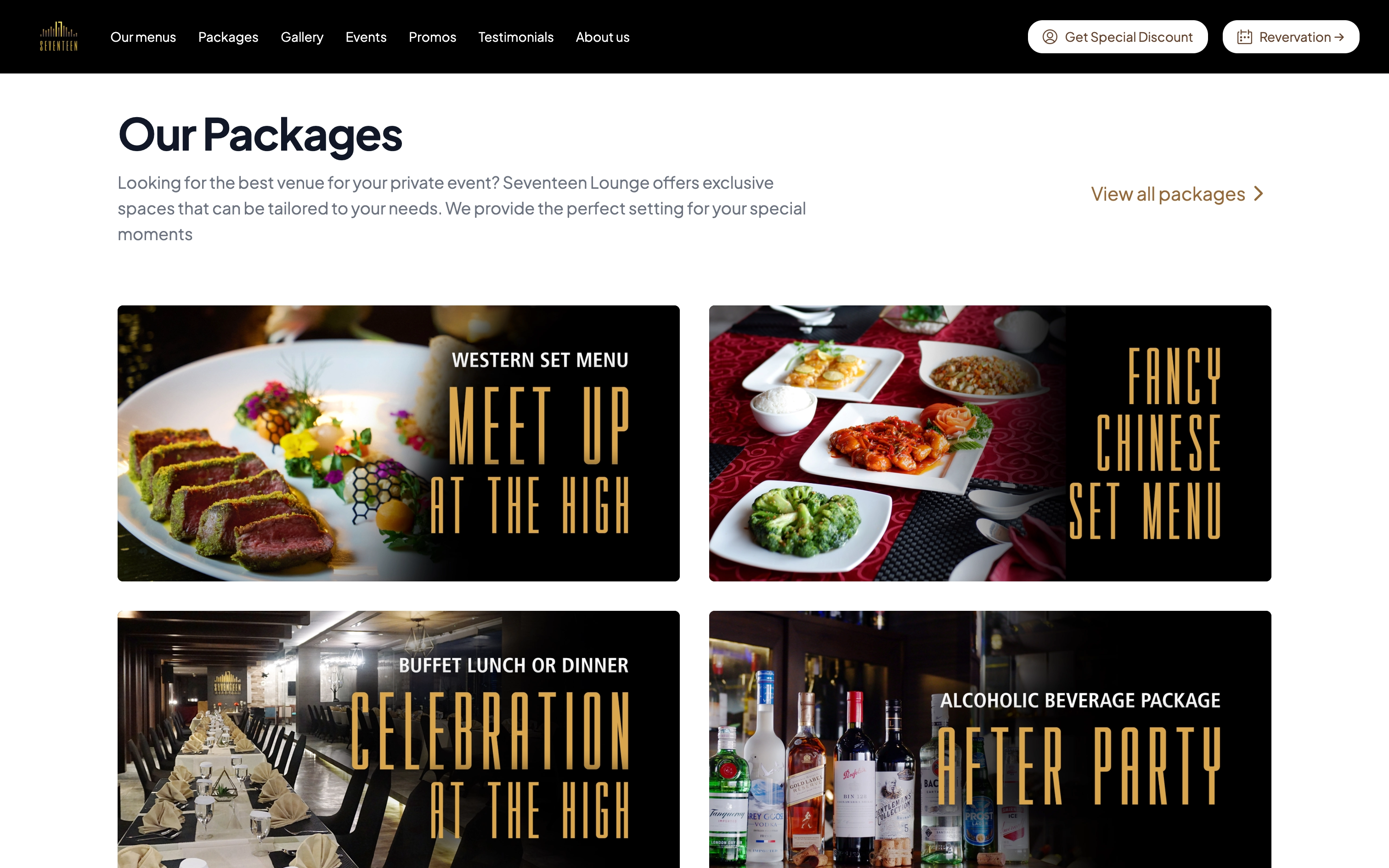
Task: Click the chevron next to View all packages
Action: click(x=1259, y=194)
